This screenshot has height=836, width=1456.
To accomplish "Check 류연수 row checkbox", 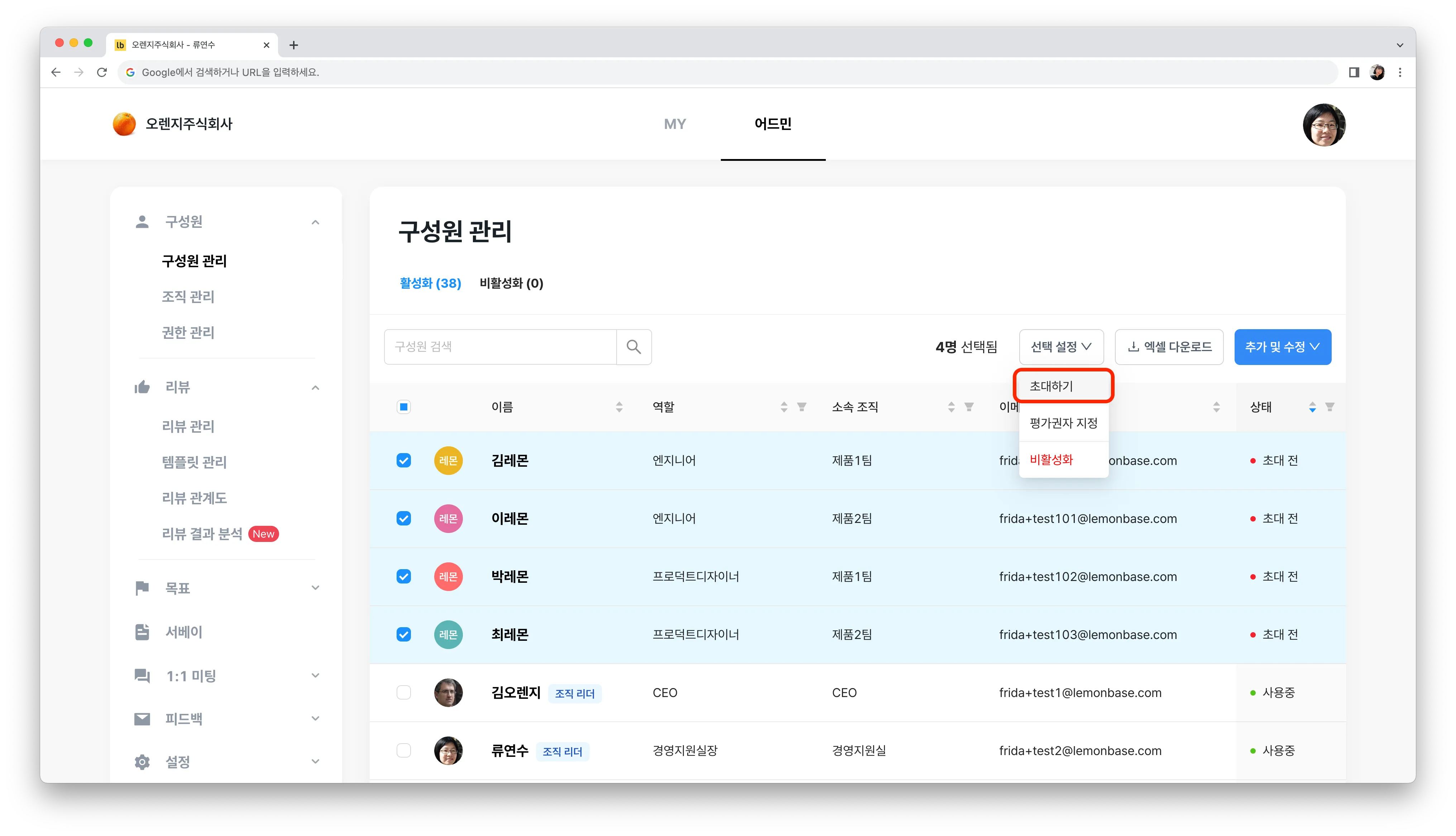I will (404, 750).
